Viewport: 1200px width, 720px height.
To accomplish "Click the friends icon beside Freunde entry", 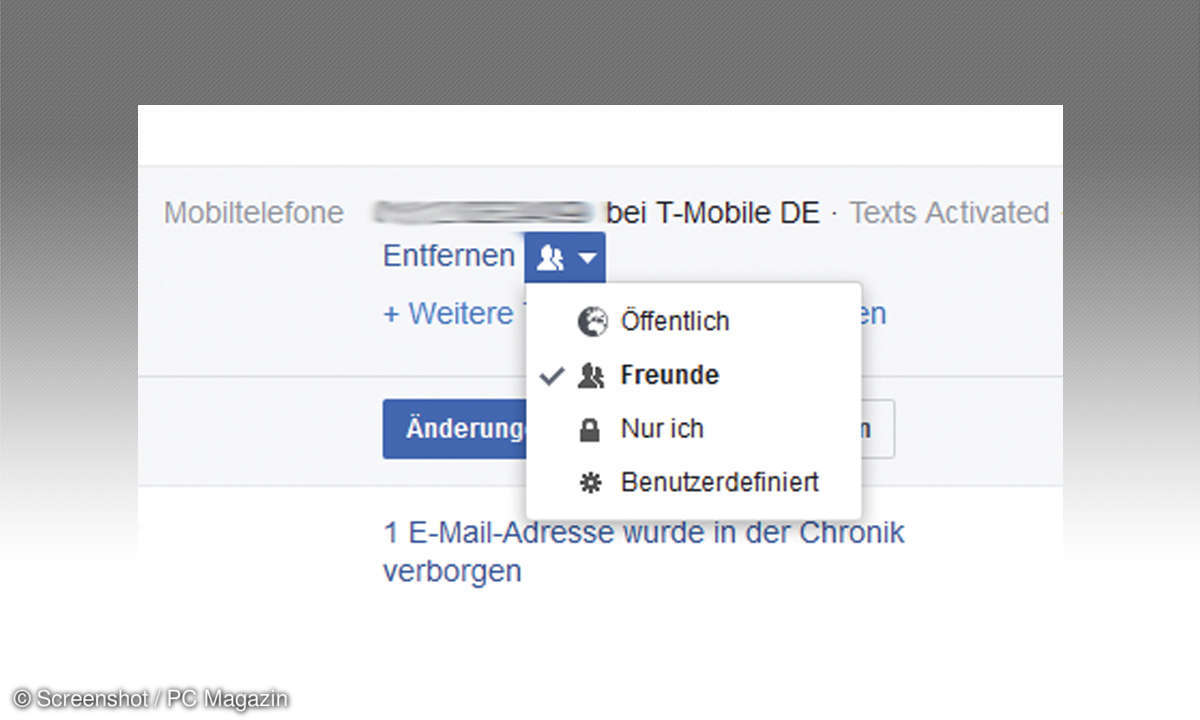I will pyautogui.click(x=591, y=376).
